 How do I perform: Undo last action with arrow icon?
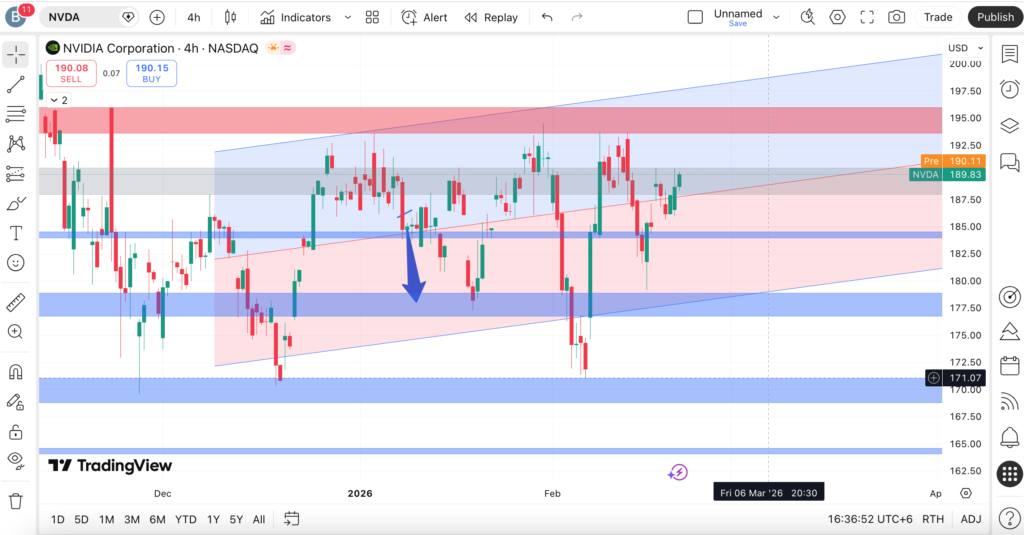coord(546,17)
